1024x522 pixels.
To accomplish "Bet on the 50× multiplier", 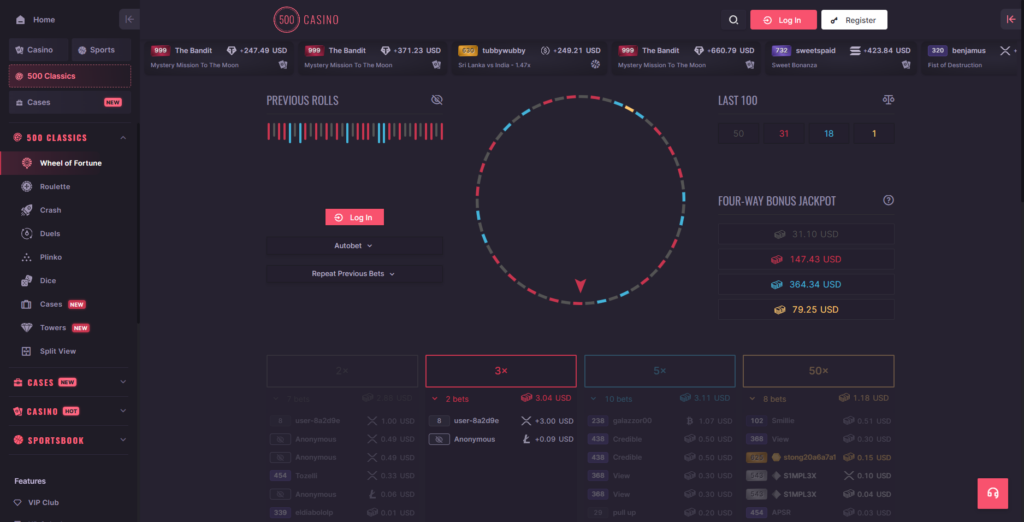I will [x=818, y=371].
